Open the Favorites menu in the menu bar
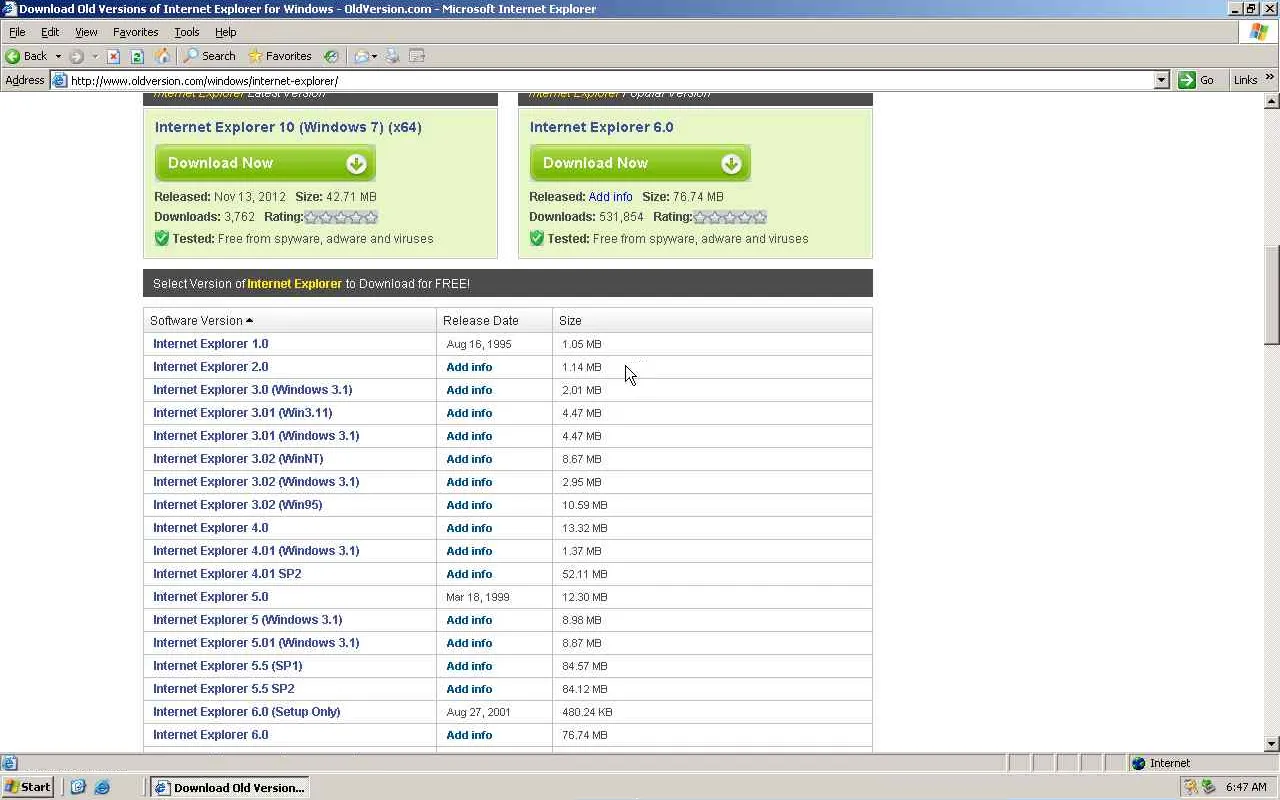The width and height of the screenshot is (1280, 800). [136, 32]
